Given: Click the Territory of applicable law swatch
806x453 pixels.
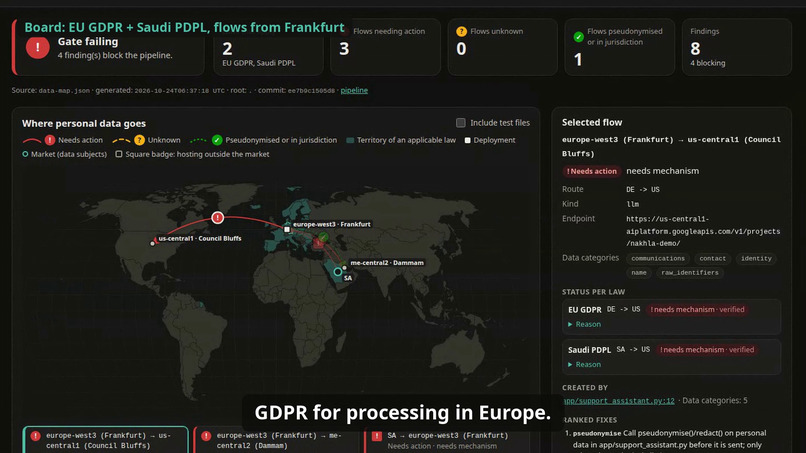Looking at the screenshot, I should point(350,140).
